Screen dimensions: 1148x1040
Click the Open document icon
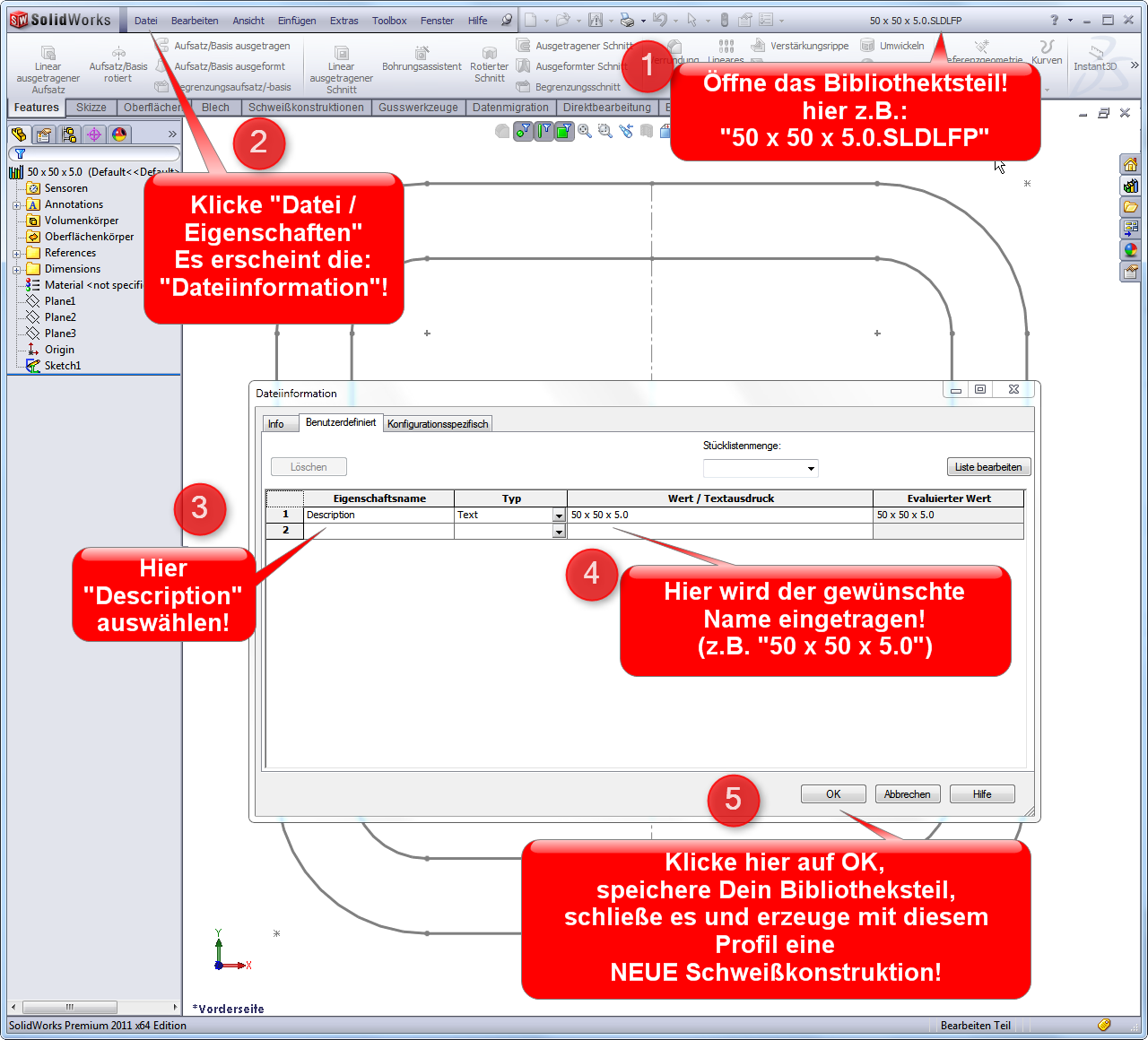coord(562,20)
